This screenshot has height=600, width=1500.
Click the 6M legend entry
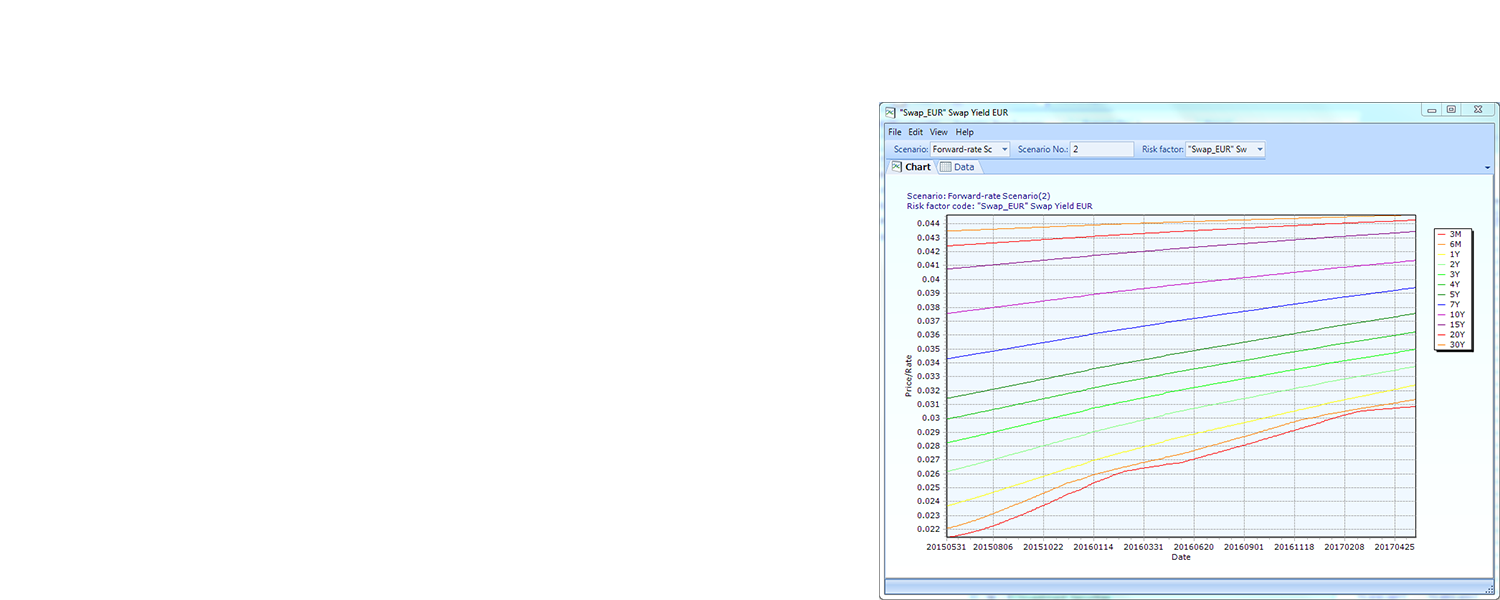coord(1449,244)
